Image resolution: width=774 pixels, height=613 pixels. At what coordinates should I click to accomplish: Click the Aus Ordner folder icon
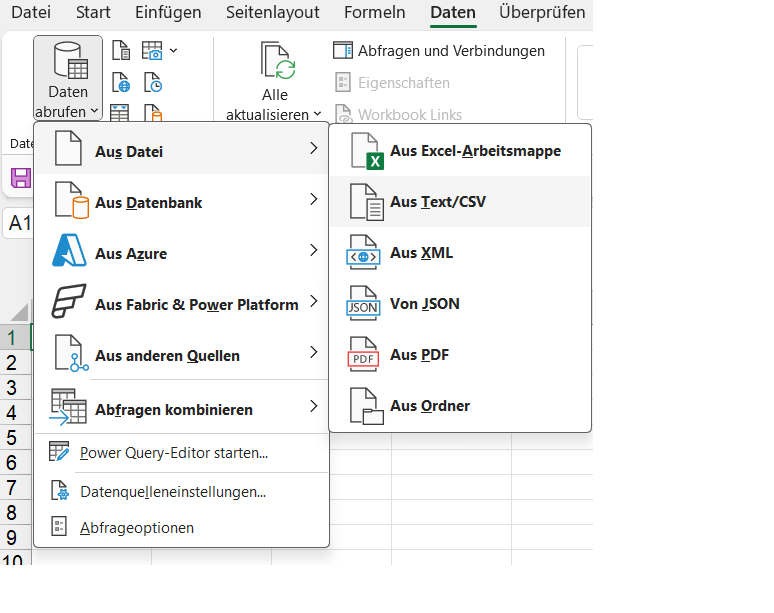pyautogui.click(x=366, y=406)
